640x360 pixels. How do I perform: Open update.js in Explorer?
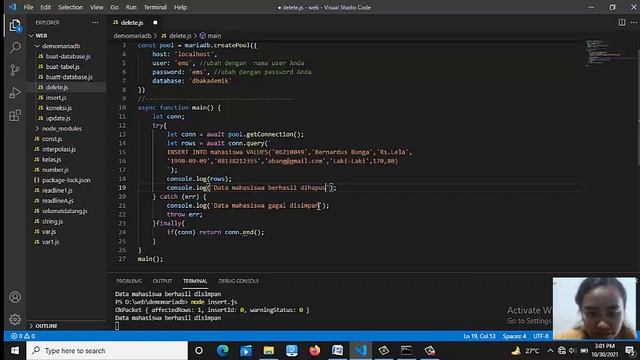point(58,118)
